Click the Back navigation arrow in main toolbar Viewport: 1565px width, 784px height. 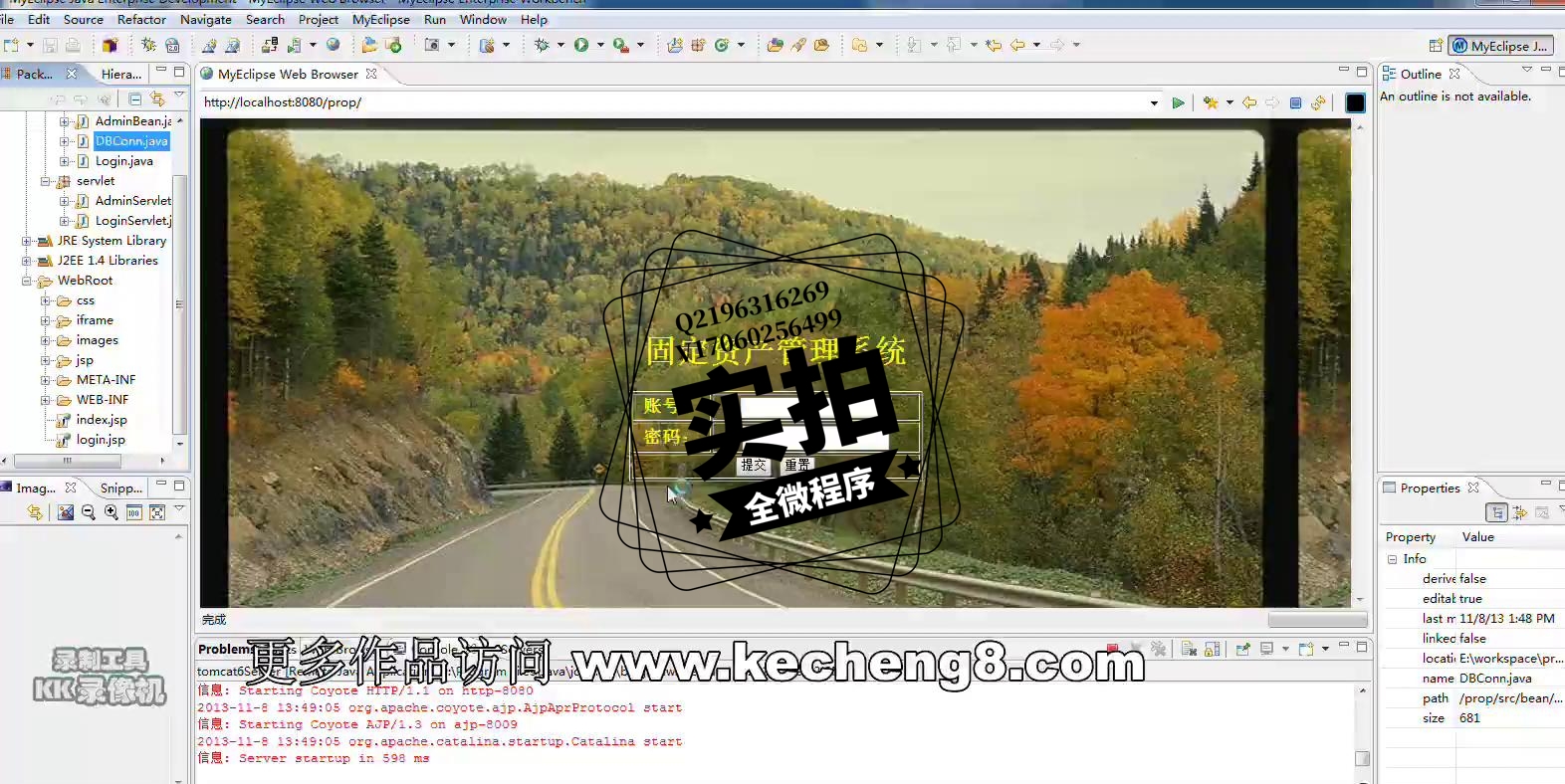click(x=1017, y=45)
